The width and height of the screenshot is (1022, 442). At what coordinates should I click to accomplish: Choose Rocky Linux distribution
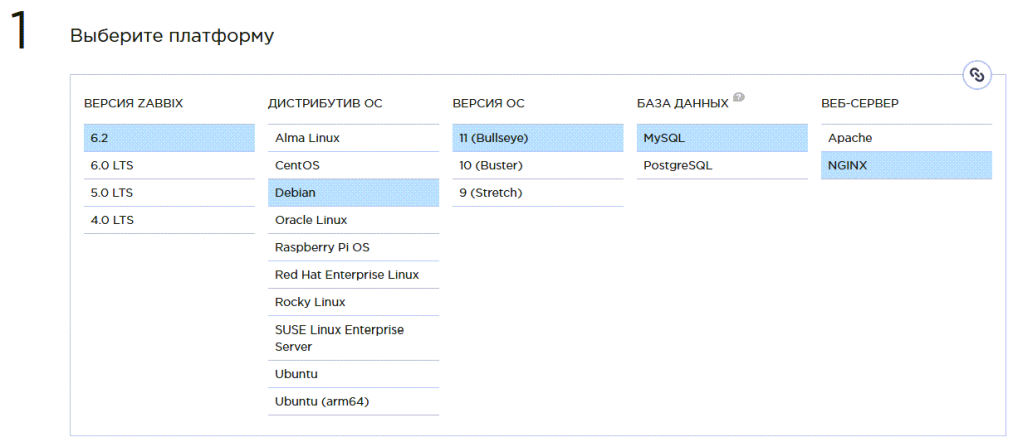point(353,302)
